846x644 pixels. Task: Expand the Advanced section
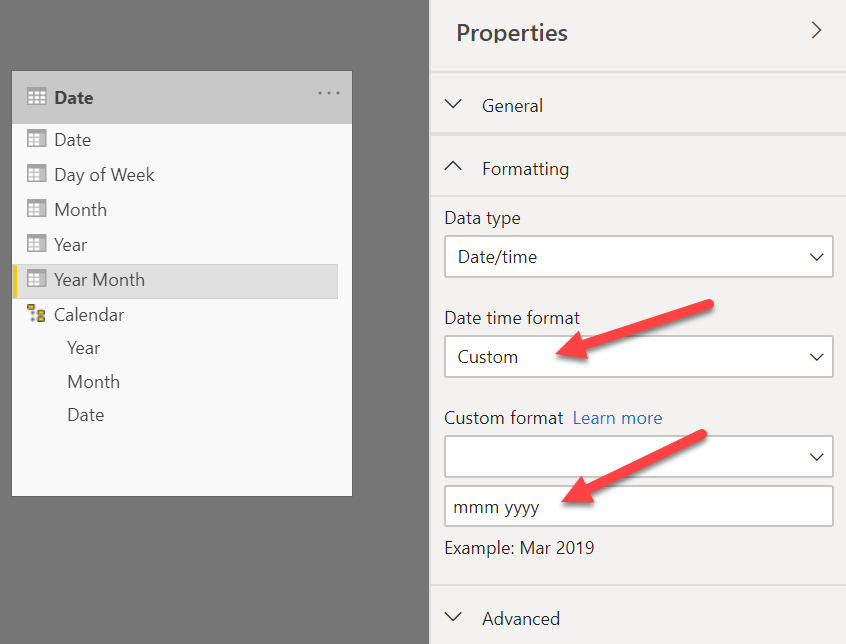[453, 617]
